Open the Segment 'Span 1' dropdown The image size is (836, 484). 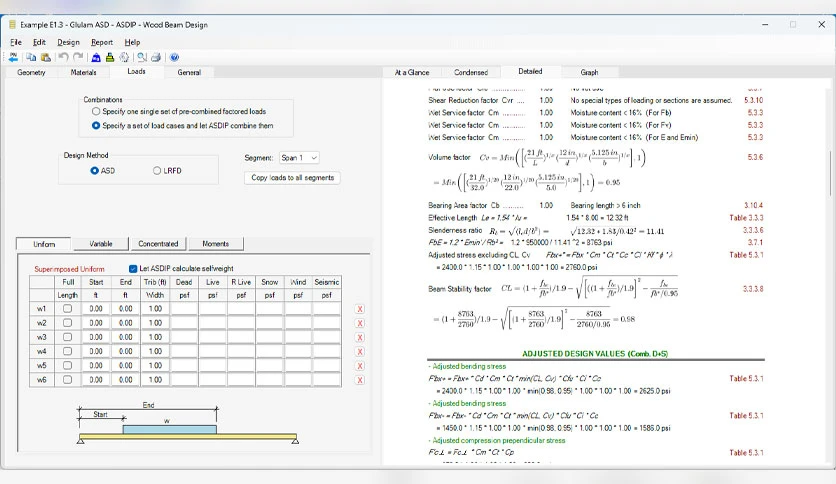click(x=299, y=158)
